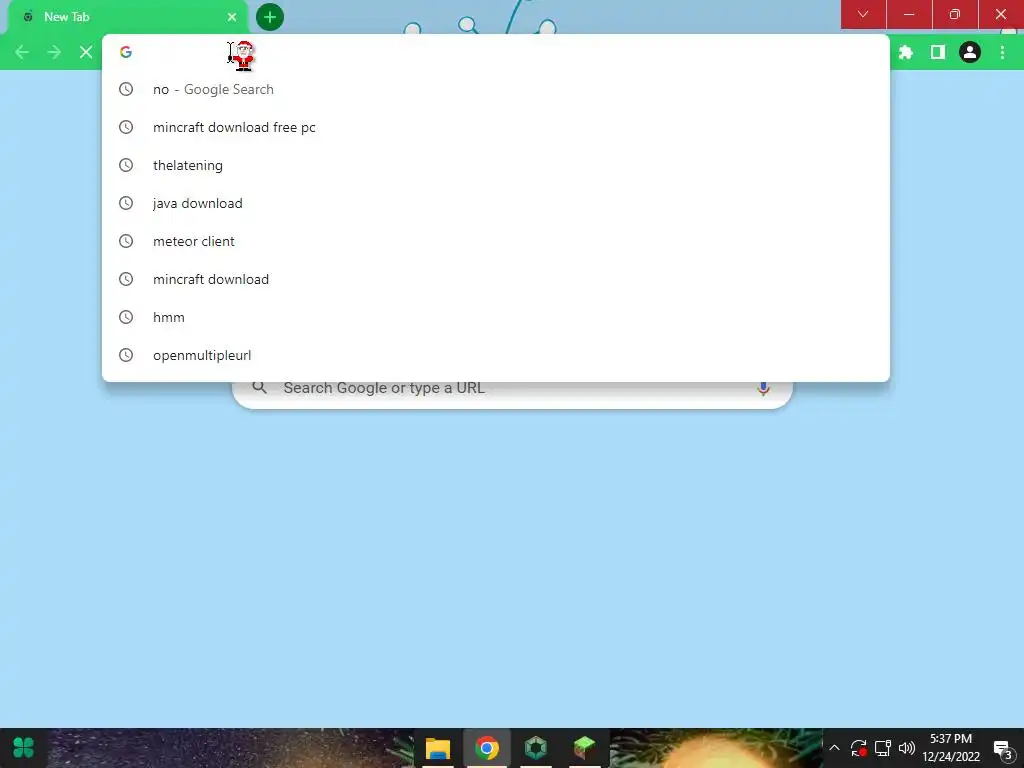Pick the "thelatening" history suggestion
The height and width of the screenshot is (768, 1024).
496,165
